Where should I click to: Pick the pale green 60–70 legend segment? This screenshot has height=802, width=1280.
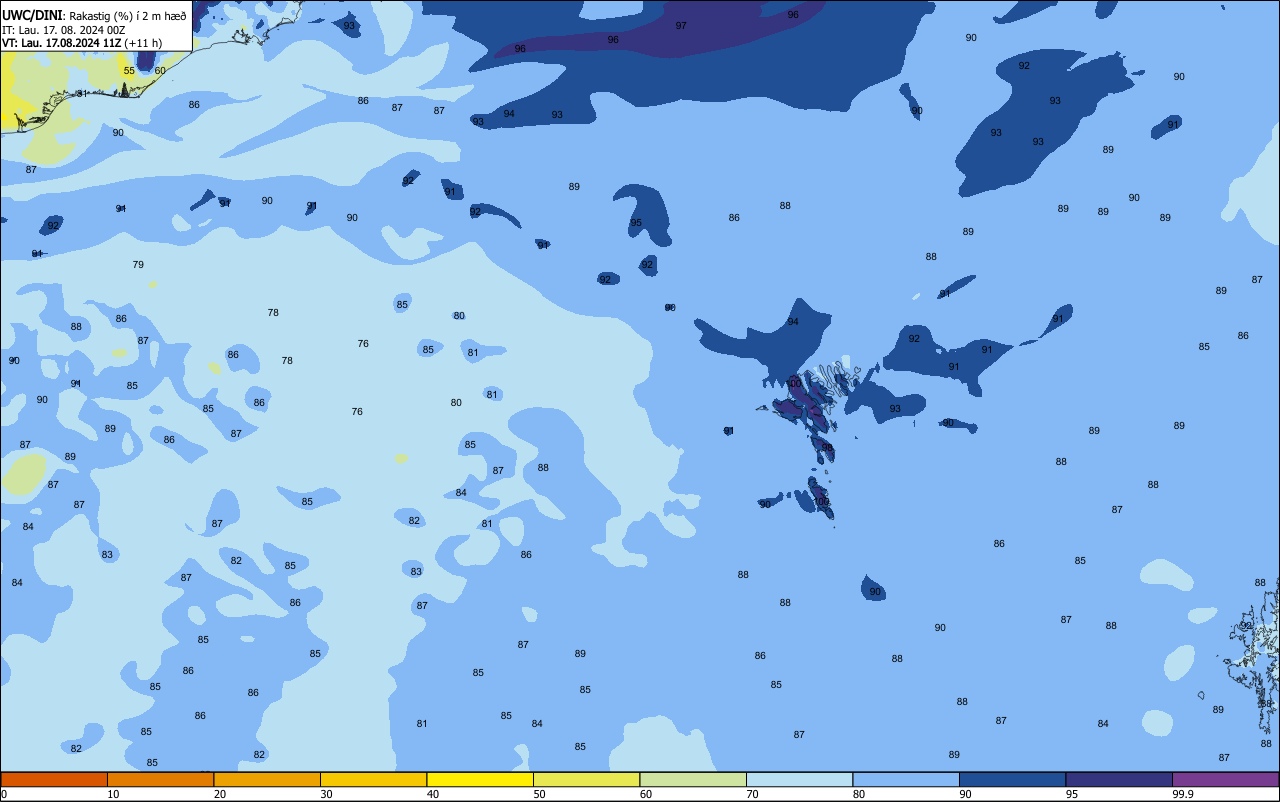693,779
